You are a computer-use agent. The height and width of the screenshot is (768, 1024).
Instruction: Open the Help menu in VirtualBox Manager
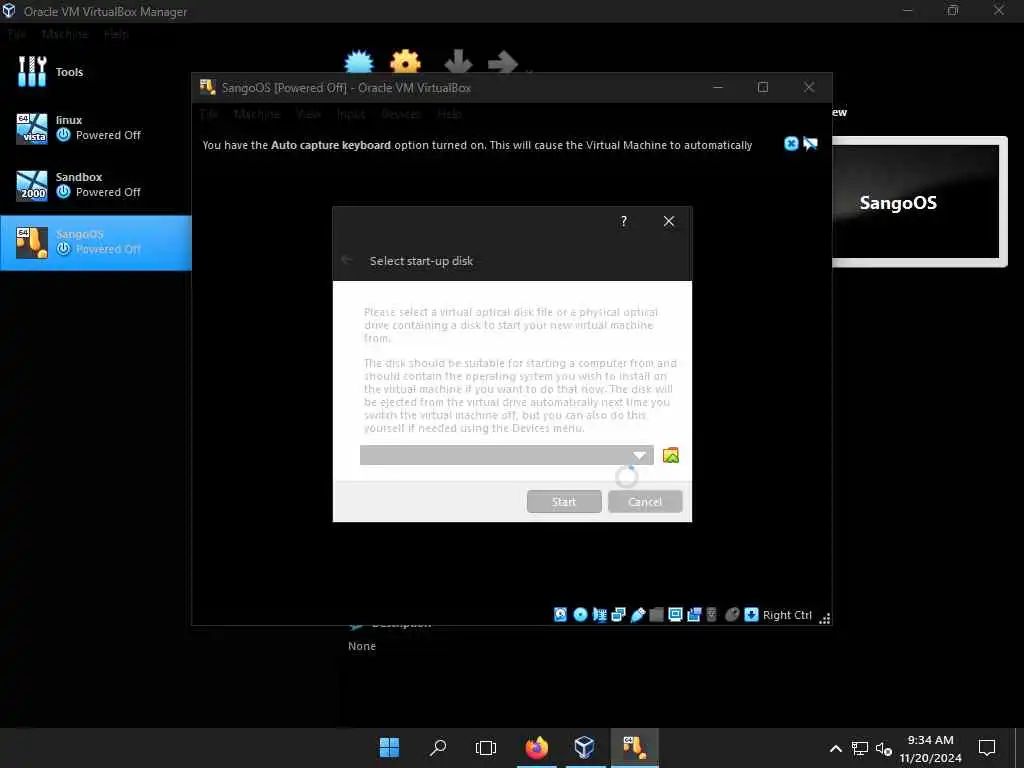116,34
